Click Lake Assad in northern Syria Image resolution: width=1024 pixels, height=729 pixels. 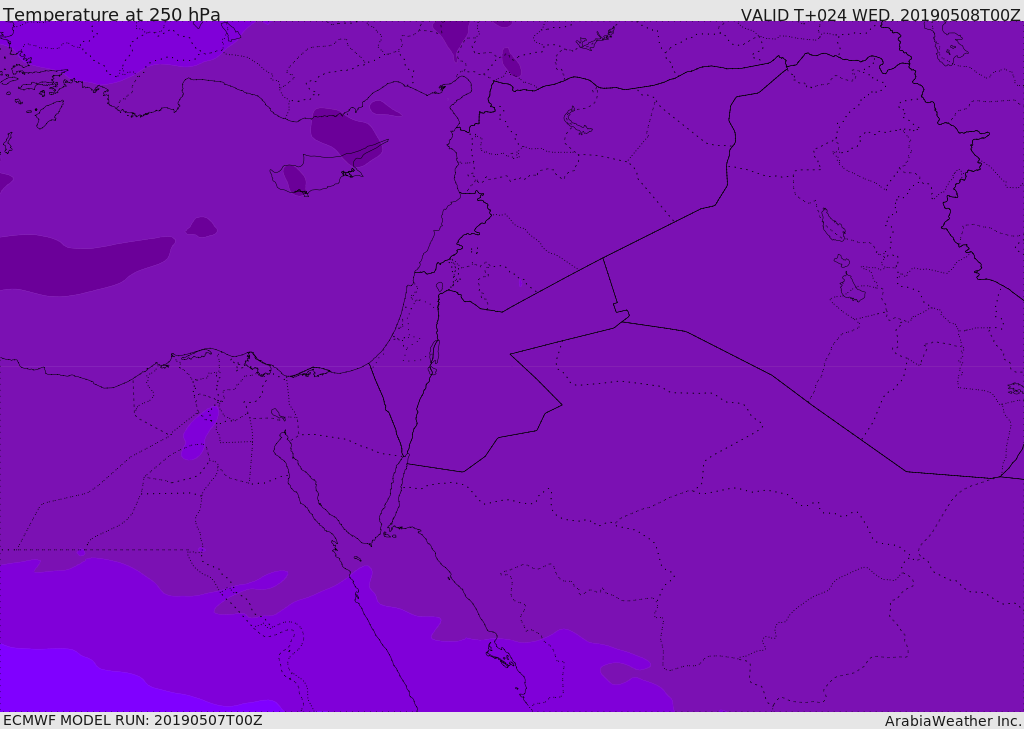(x=577, y=122)
